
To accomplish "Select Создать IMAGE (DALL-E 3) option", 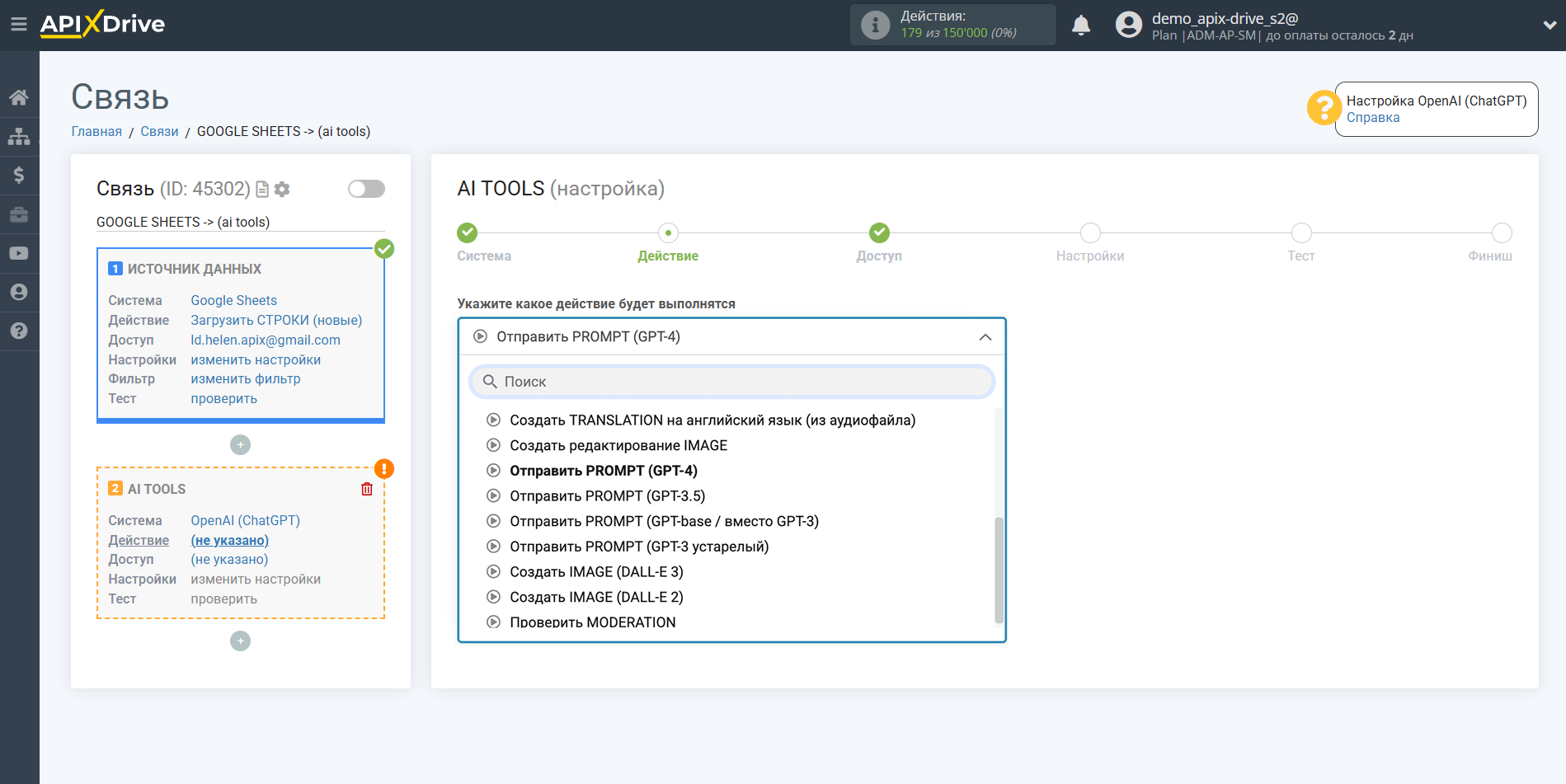I will click(596, 572).
